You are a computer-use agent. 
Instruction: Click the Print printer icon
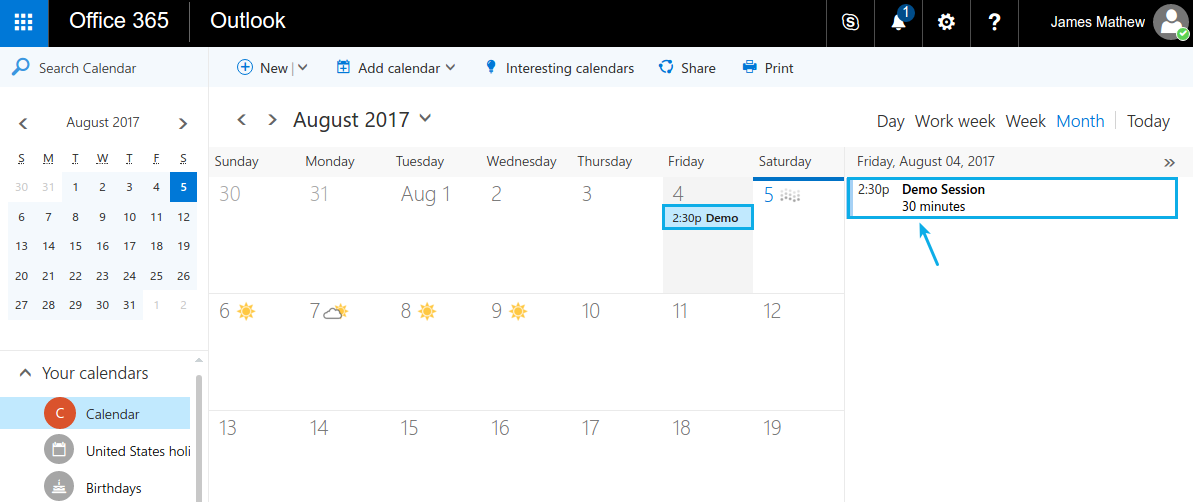click(749, 68)
